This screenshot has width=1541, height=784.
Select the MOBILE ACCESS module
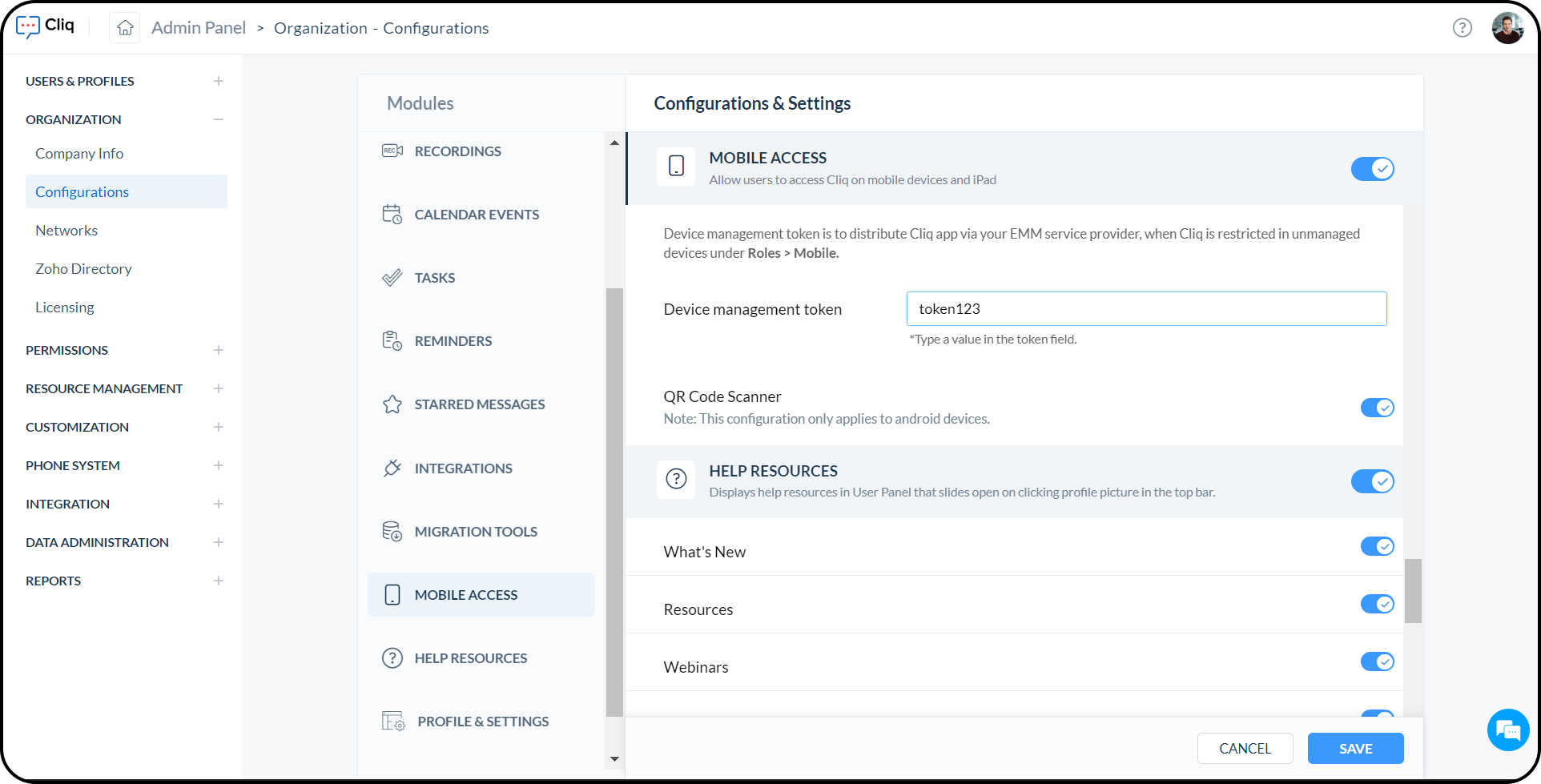pyautogui.click(x=481, y=594)
